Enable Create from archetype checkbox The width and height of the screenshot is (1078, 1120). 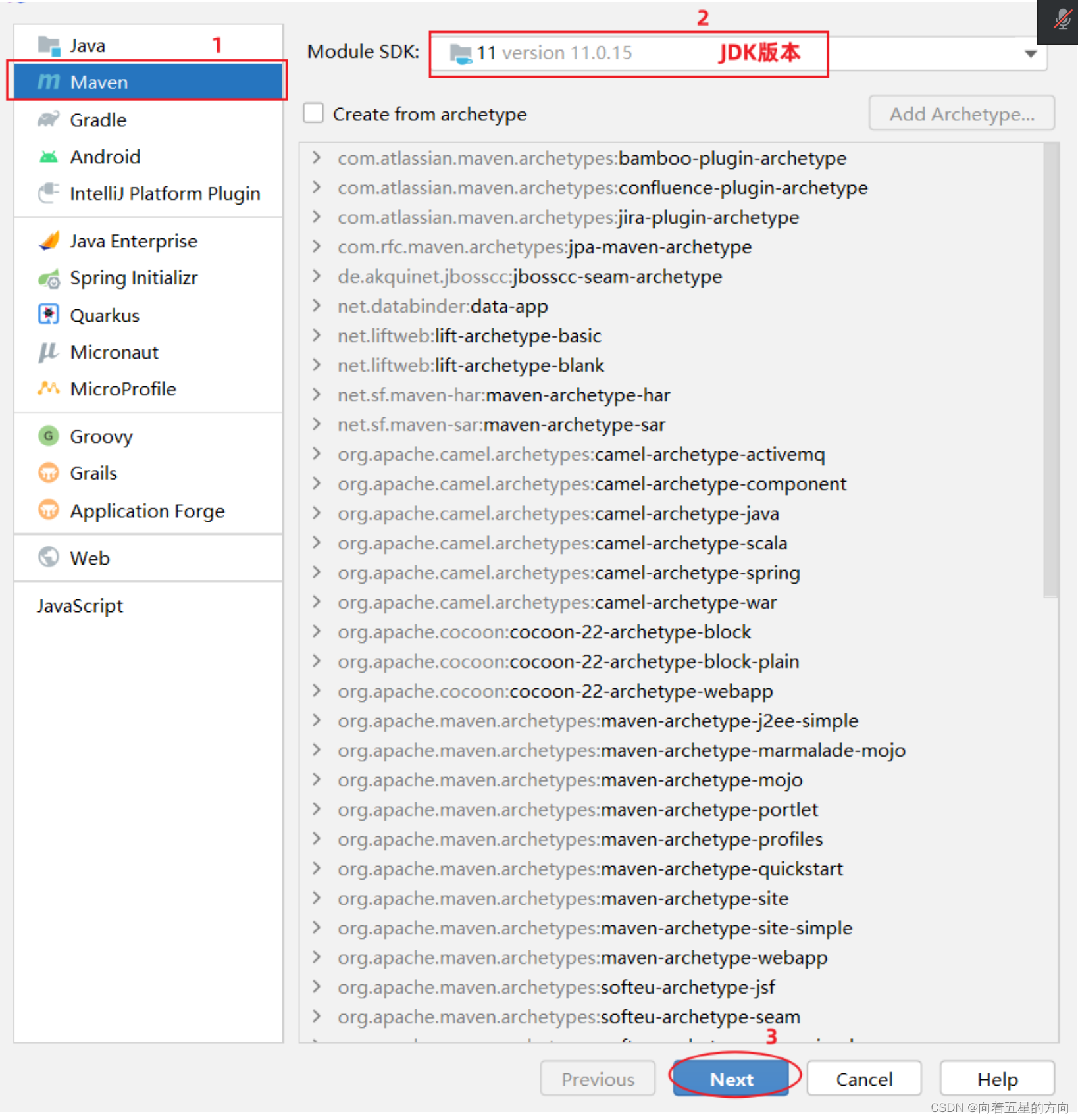click(313, 113)
